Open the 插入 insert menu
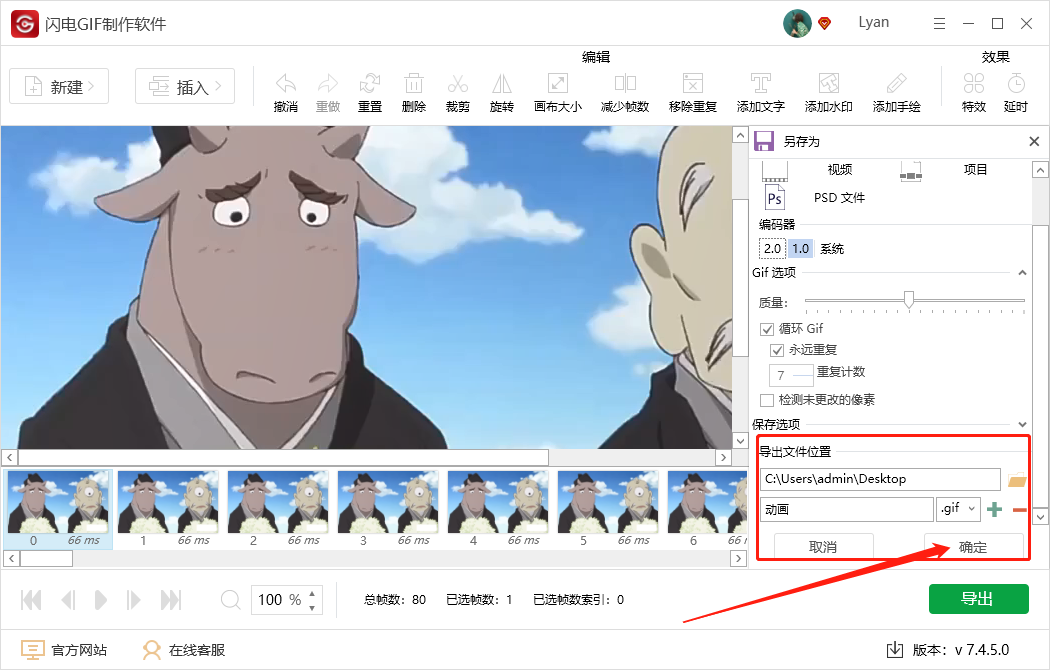Viewport: 1050px width, 670px height. point(185,86)
